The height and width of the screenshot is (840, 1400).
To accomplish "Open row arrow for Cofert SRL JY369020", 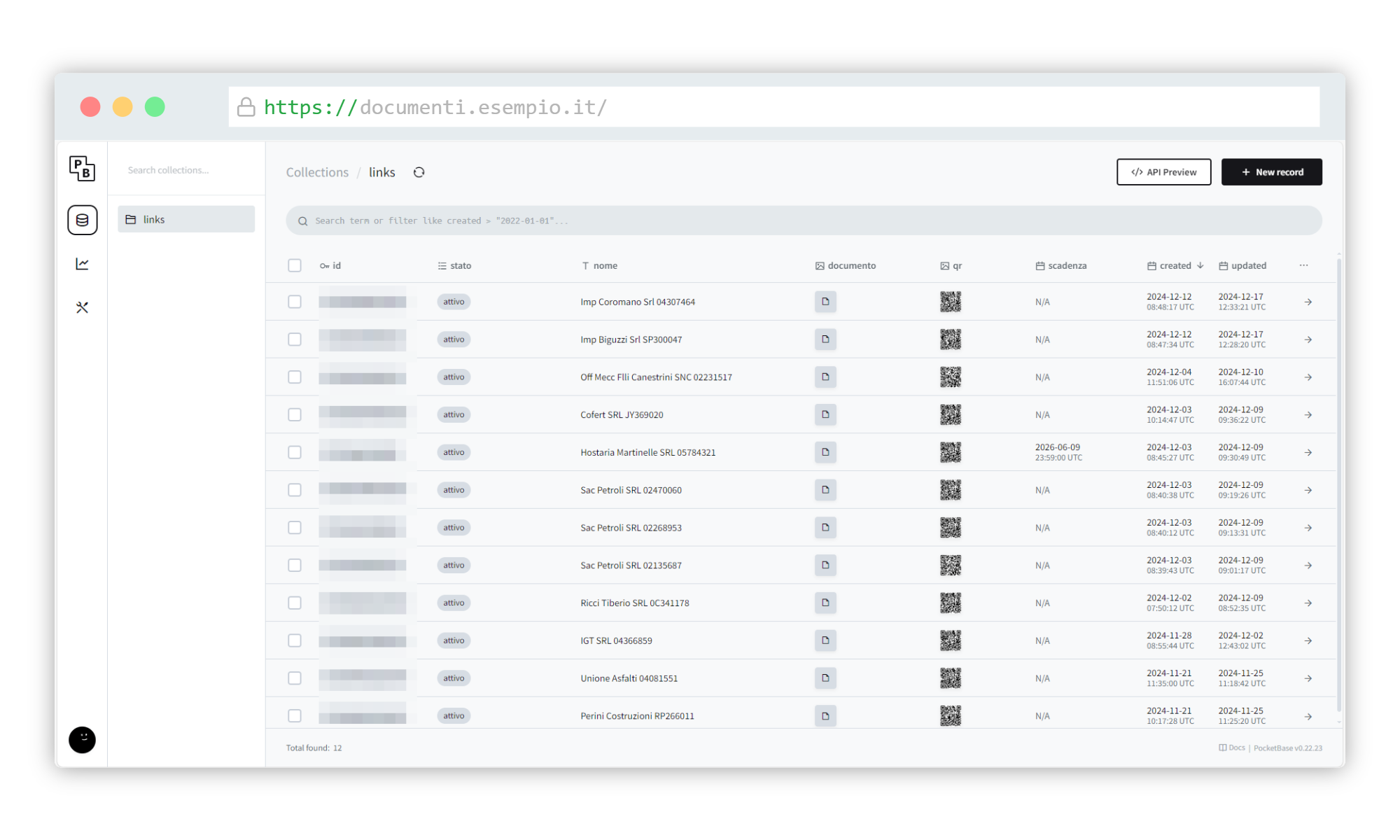I will pos(1308,414).
